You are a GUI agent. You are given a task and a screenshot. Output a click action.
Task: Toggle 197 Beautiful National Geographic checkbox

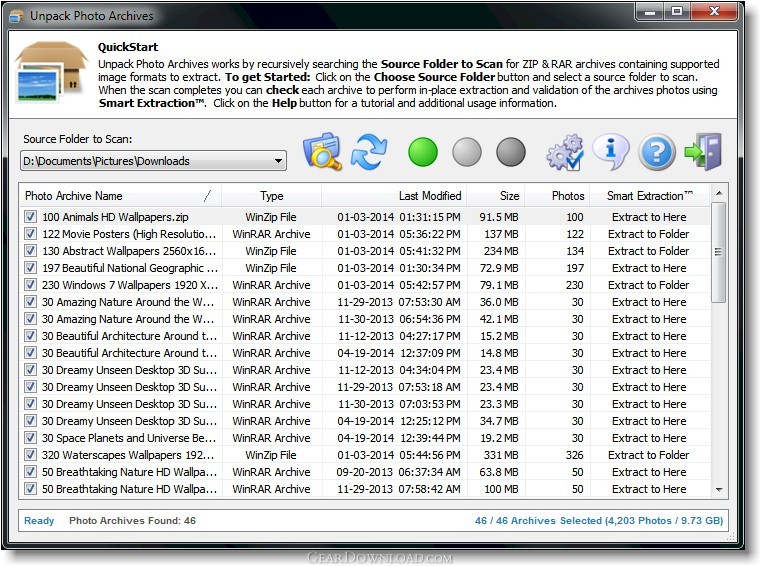pyautogui.click(x=30, y=267)
